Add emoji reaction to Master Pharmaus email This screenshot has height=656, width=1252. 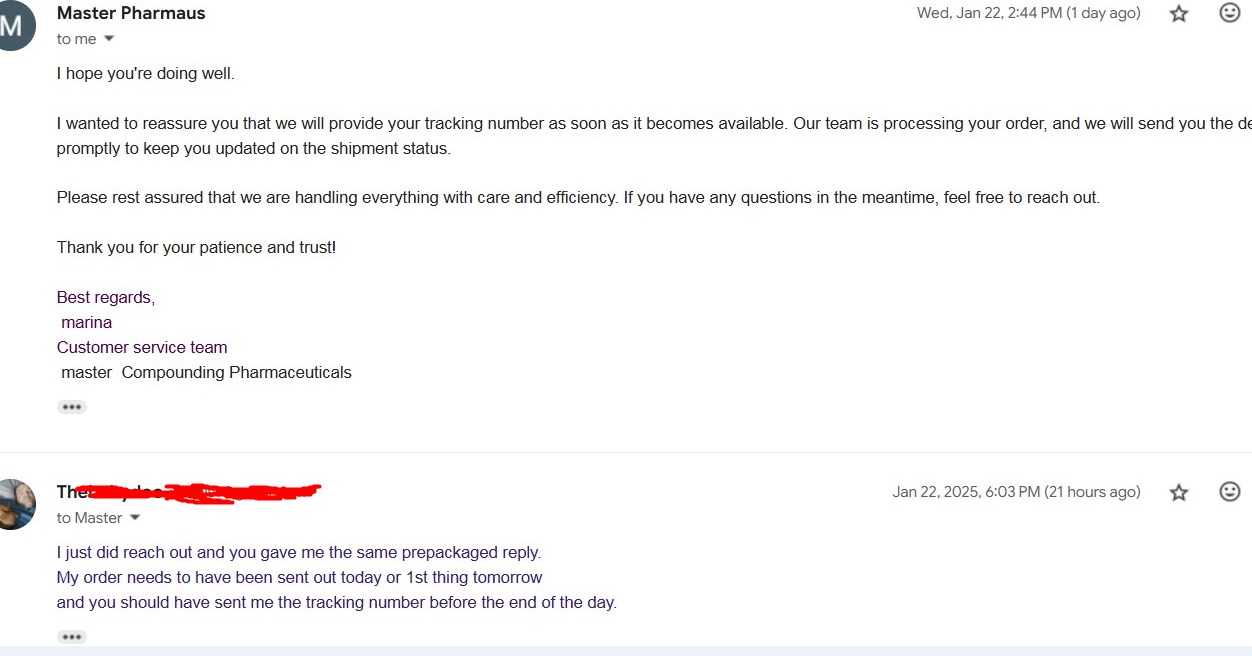point(1230,13)
